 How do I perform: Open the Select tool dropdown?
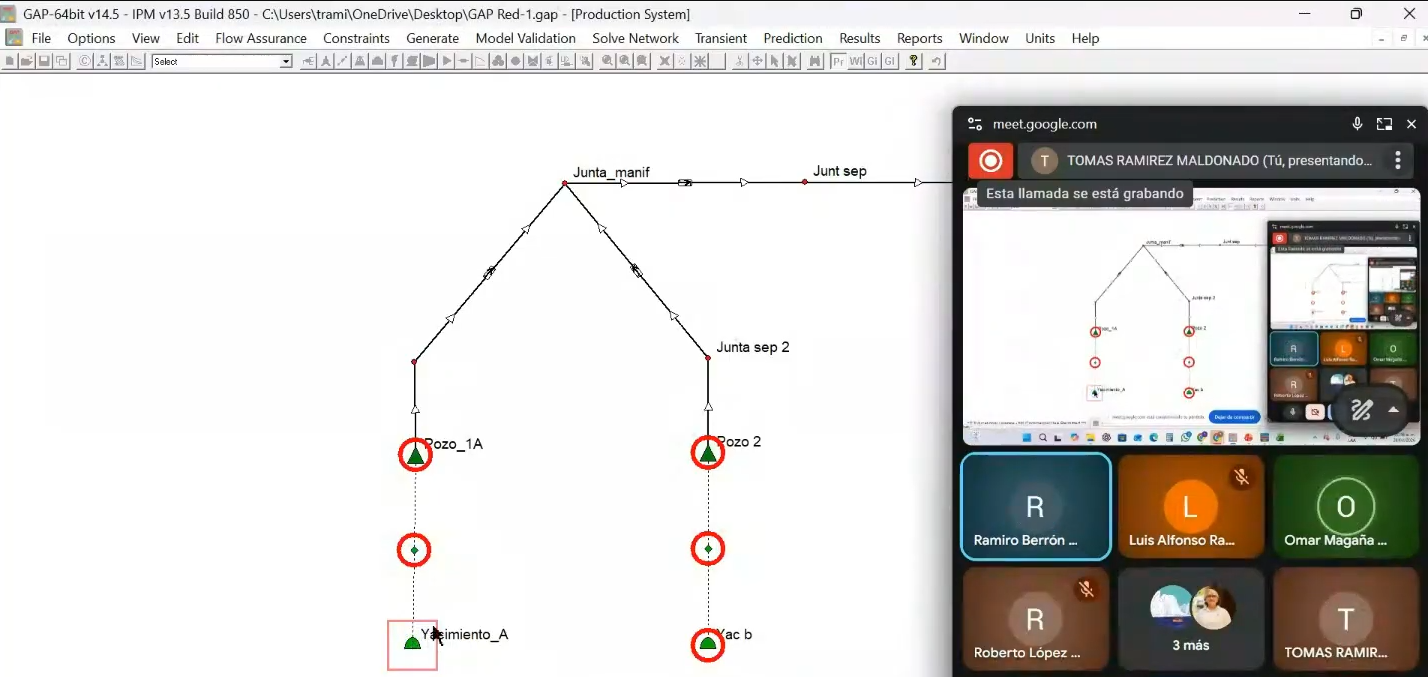click(286, 62)
